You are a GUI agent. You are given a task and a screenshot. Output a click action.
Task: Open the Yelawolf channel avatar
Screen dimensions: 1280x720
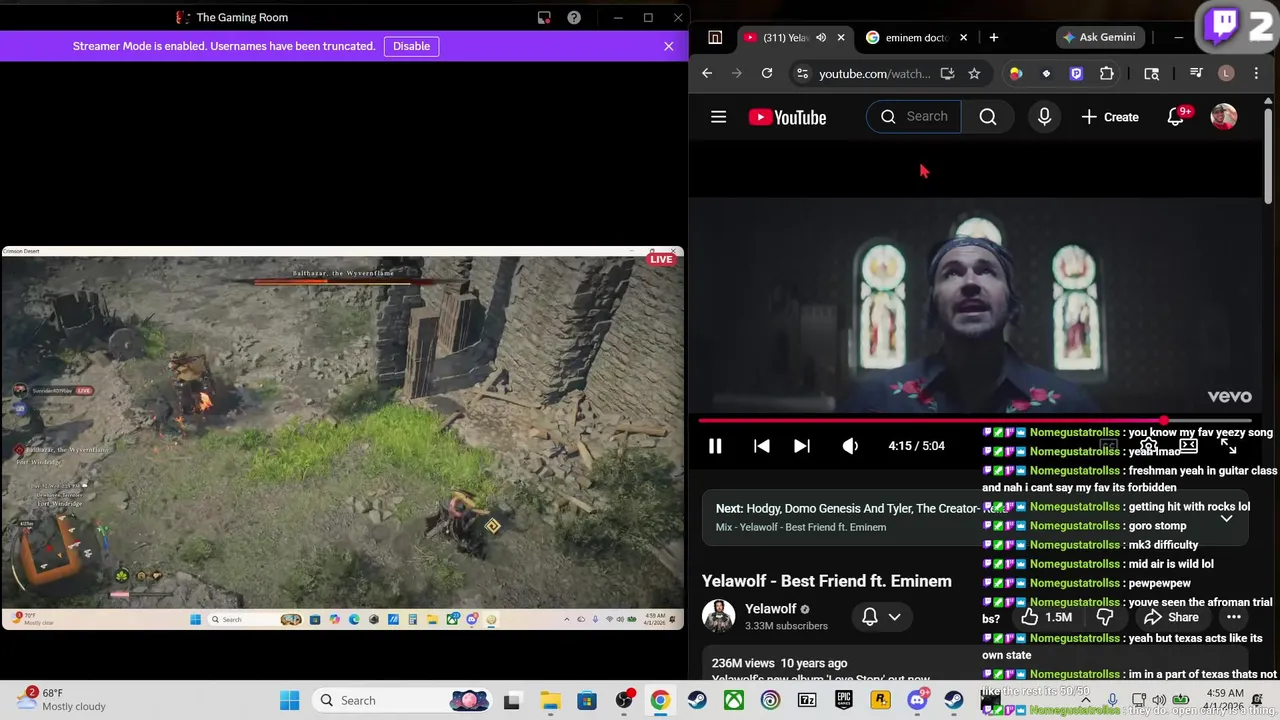point(718,616)
